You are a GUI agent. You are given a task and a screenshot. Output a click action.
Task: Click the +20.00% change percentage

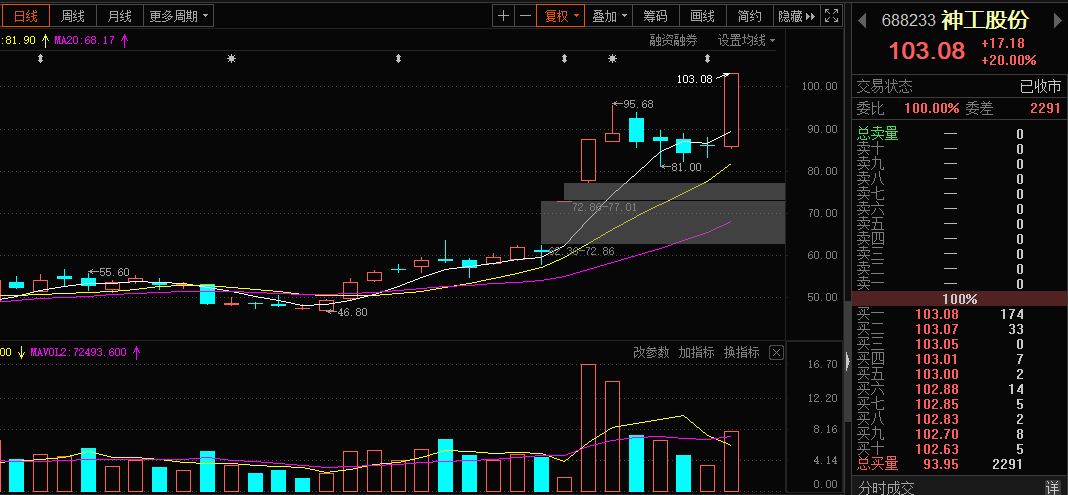1009,61
